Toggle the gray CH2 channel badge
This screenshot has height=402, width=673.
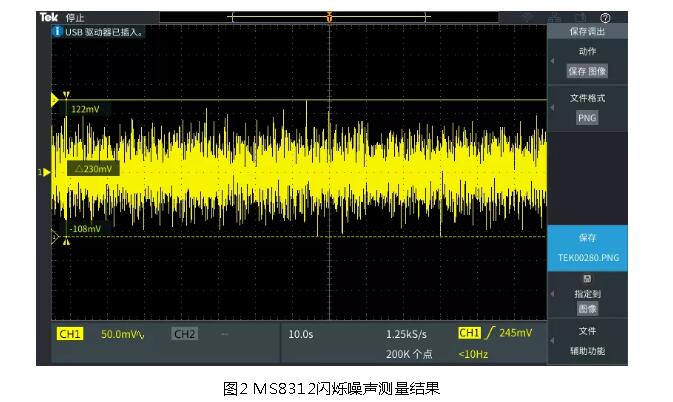185,333
